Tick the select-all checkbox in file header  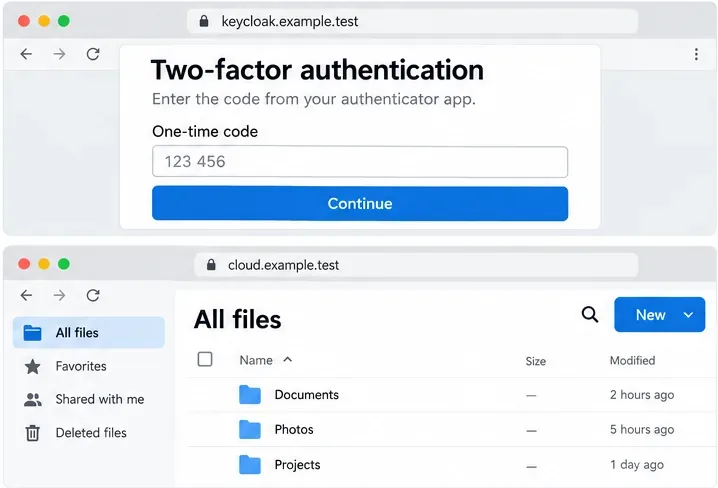205,359
